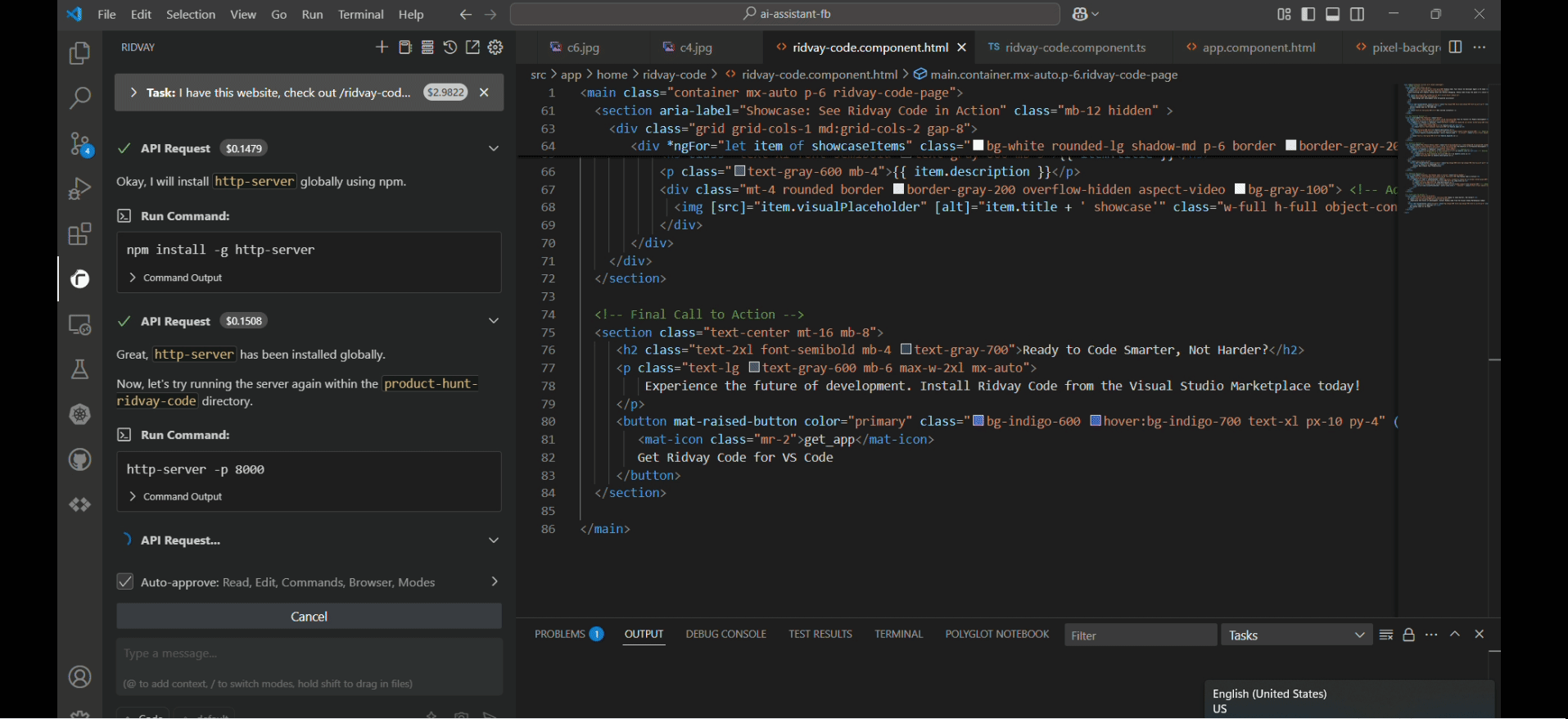
Task: Select the Ridvay assistant activity bar icon
Action: coord(79,279)
